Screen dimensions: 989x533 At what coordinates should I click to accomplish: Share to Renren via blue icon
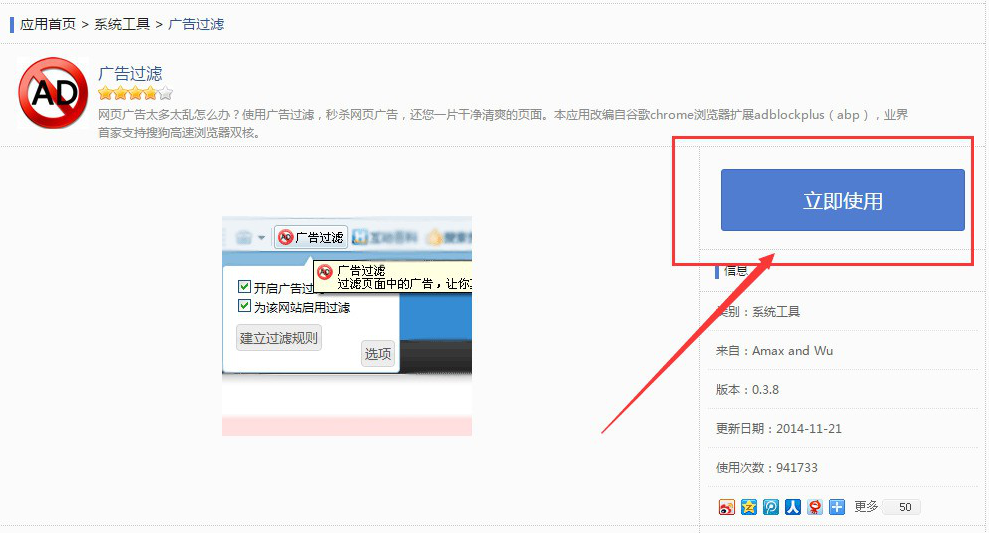tap(793, 507)
